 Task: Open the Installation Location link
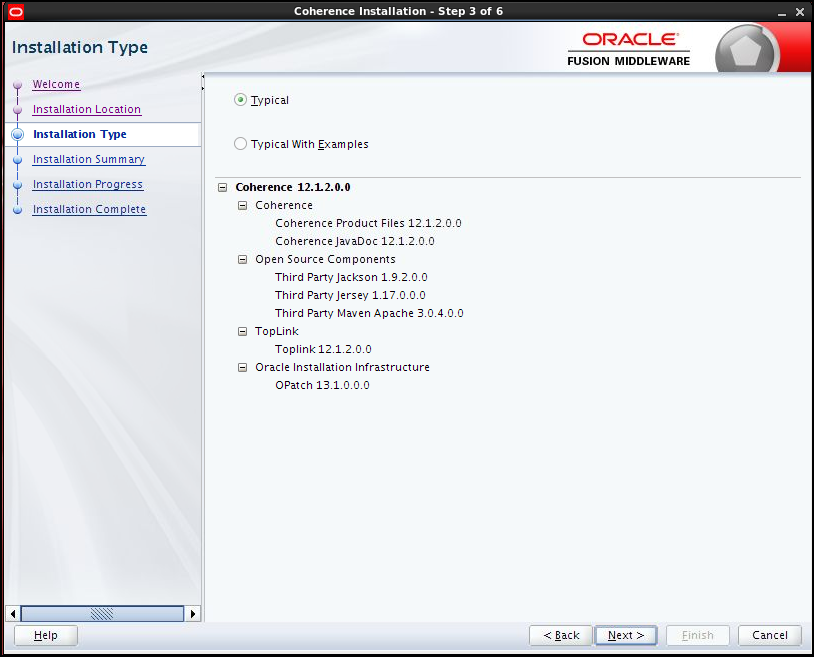[x=86, y=109]
